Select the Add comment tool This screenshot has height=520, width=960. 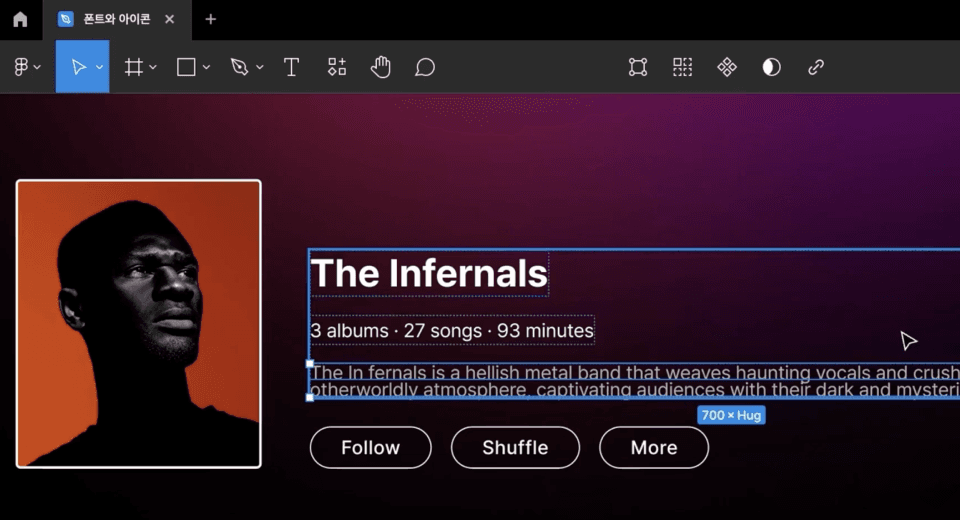coord(425,67)
